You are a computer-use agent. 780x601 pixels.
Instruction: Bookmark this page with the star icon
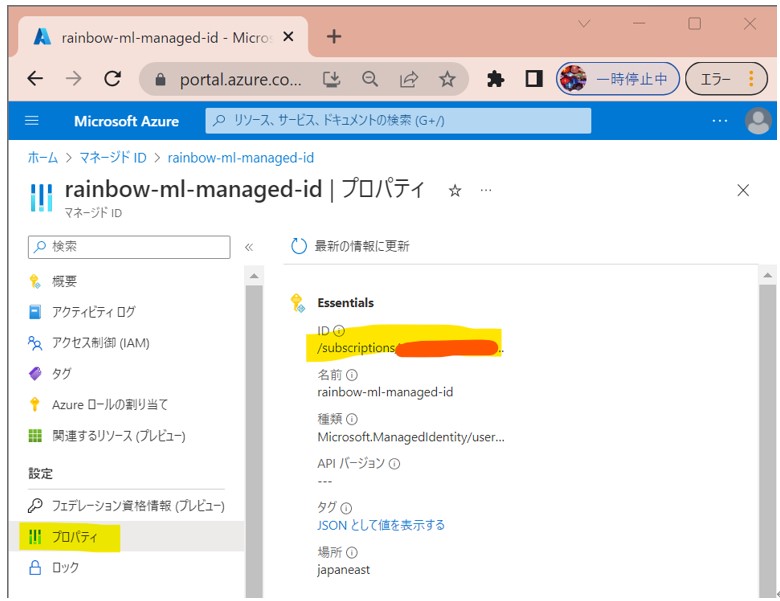pos(447,79)
